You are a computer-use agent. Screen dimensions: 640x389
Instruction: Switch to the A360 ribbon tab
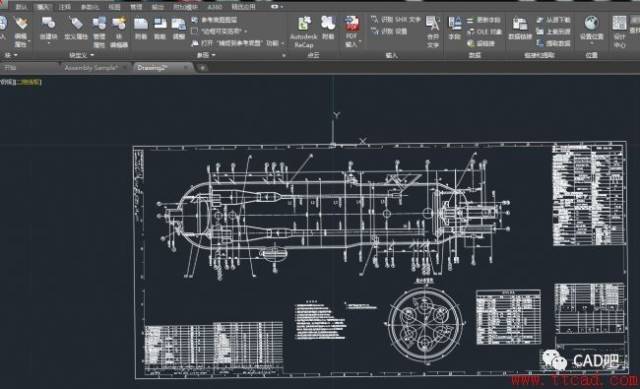point(215,7)
